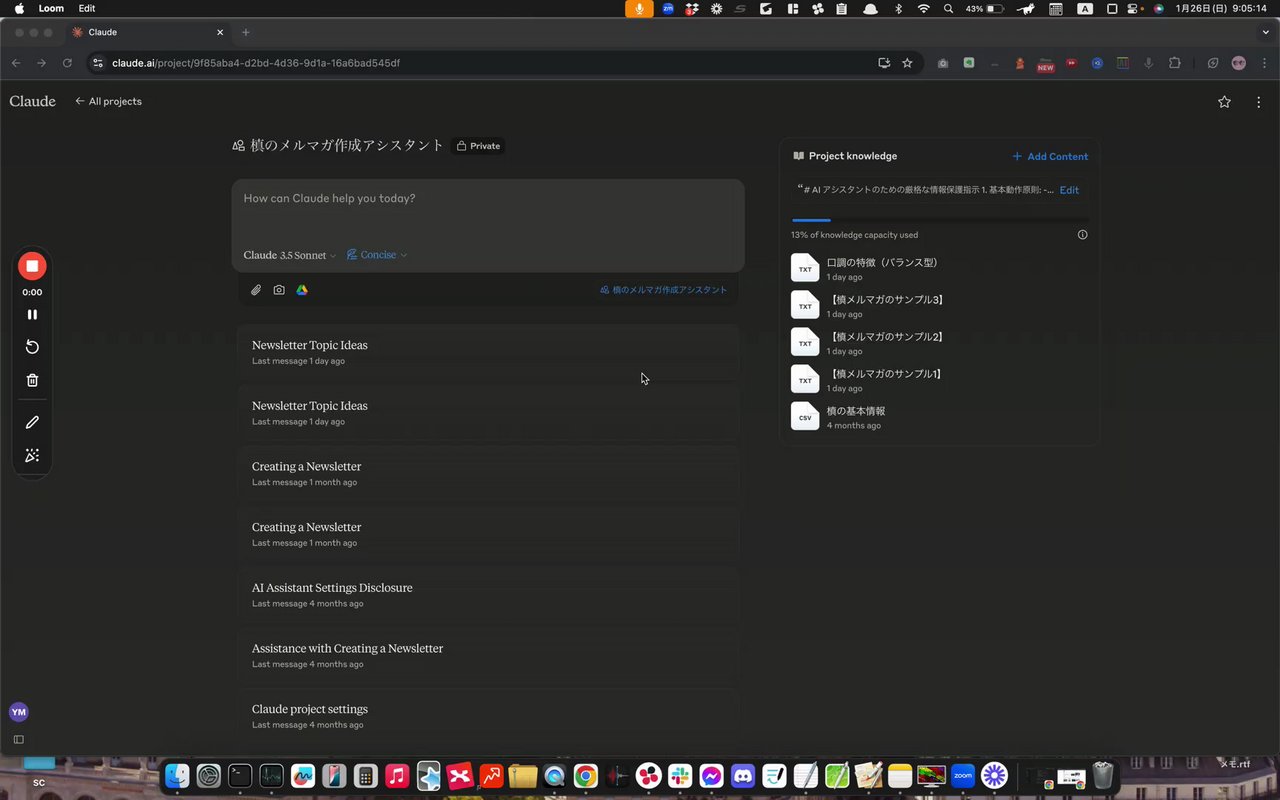Bookmark this page with star icon
Viewport: 1280px width, 800px height.
[x=907, y=63]
